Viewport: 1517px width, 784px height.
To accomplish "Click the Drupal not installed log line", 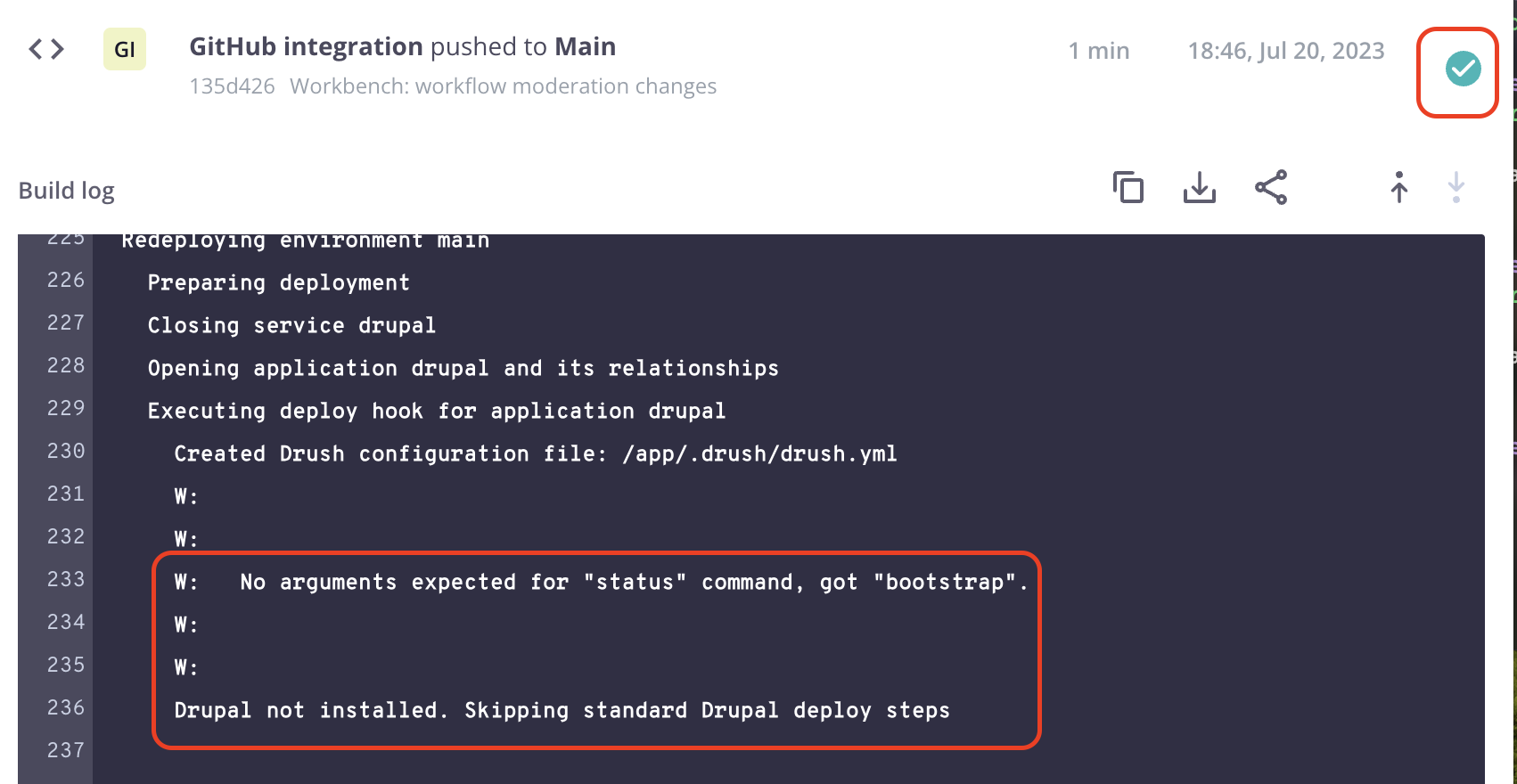I will pyautogui.click(x=563, y=710).
